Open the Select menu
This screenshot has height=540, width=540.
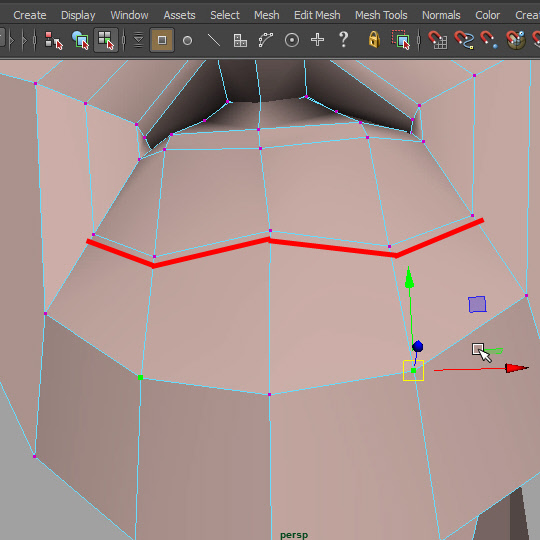point(225,15)
